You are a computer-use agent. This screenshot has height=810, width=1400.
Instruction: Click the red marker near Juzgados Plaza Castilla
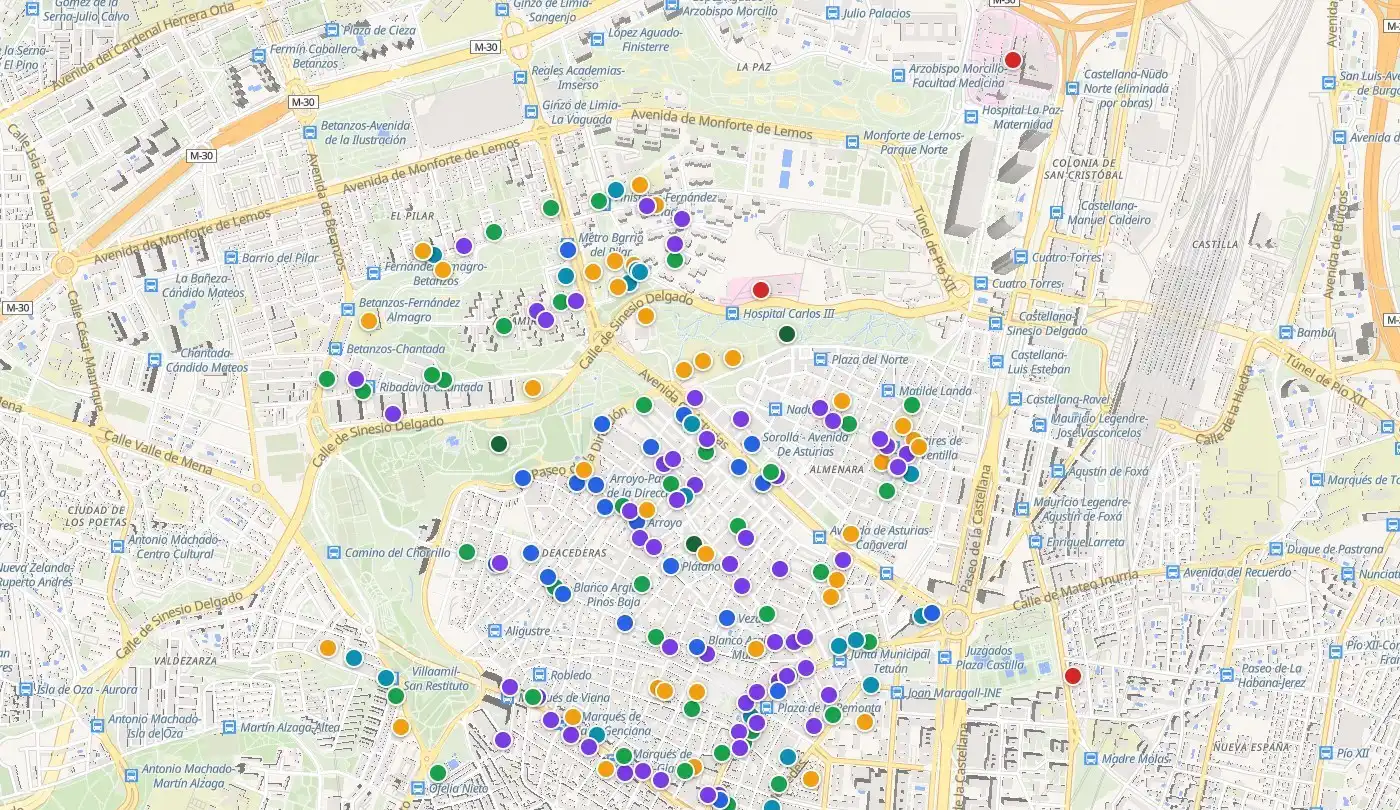[1073, 676]
